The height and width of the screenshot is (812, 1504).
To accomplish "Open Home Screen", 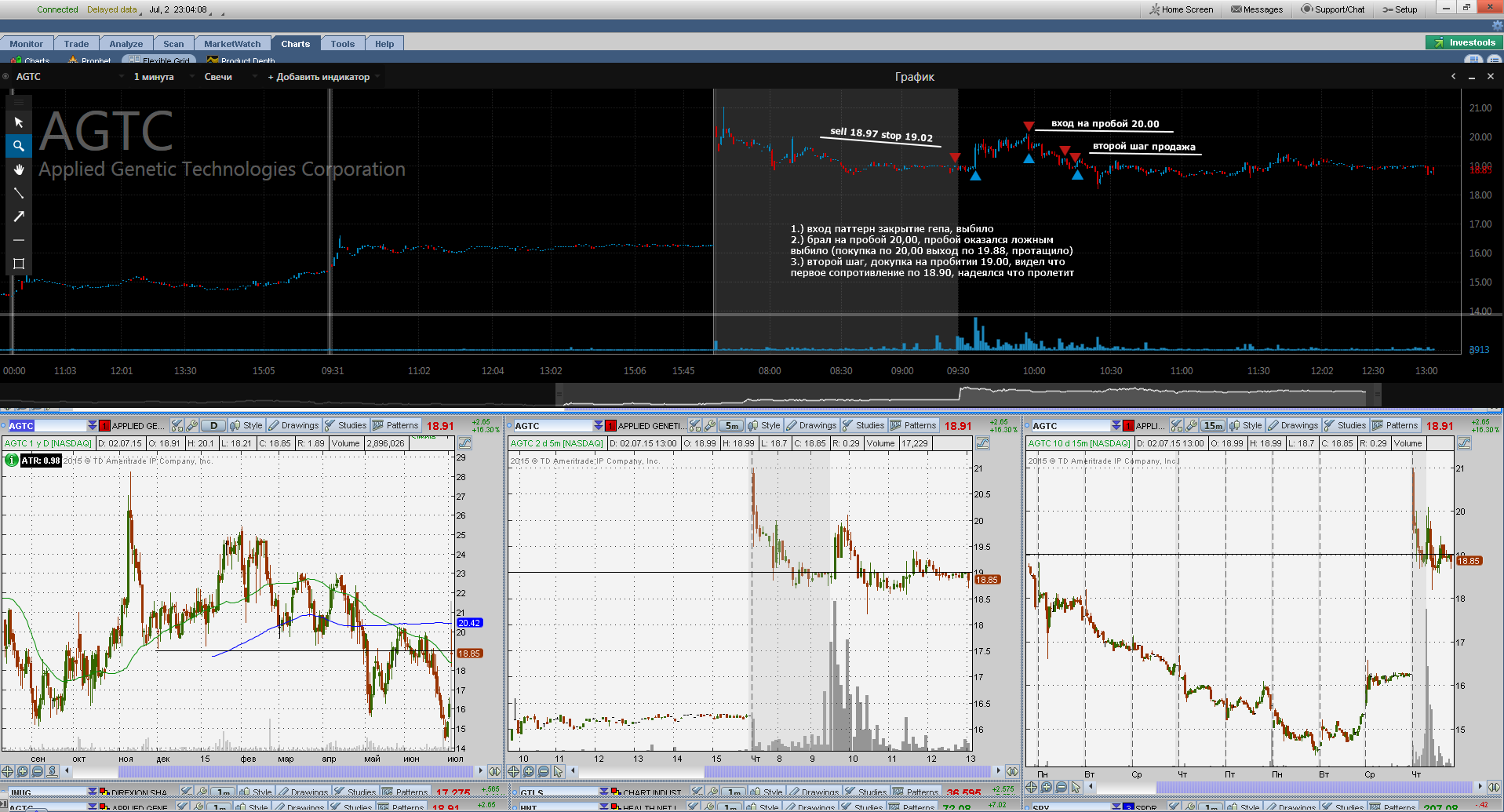I will click(1181, 9).
